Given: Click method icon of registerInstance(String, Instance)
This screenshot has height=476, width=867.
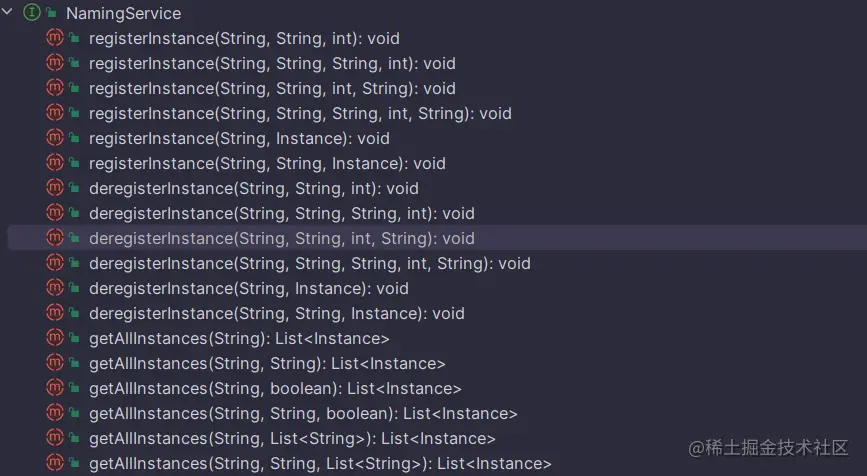Looking at the screenshot, I should (x=55, y=138).
